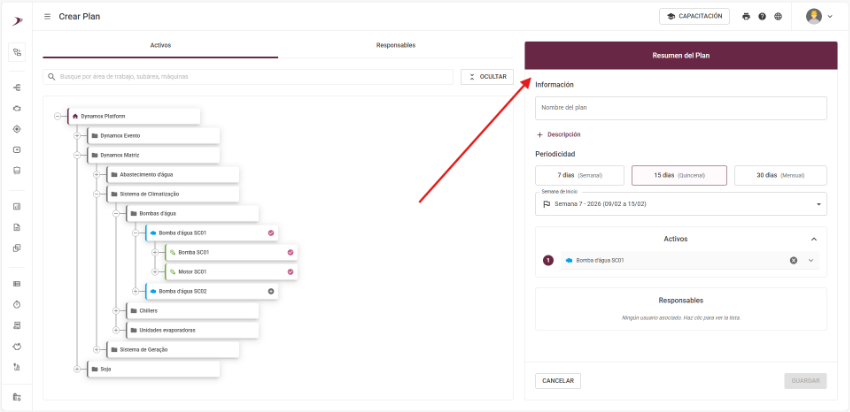850x412 pixels.
Task: Open the help question mark icon
Action: (762, 16)
